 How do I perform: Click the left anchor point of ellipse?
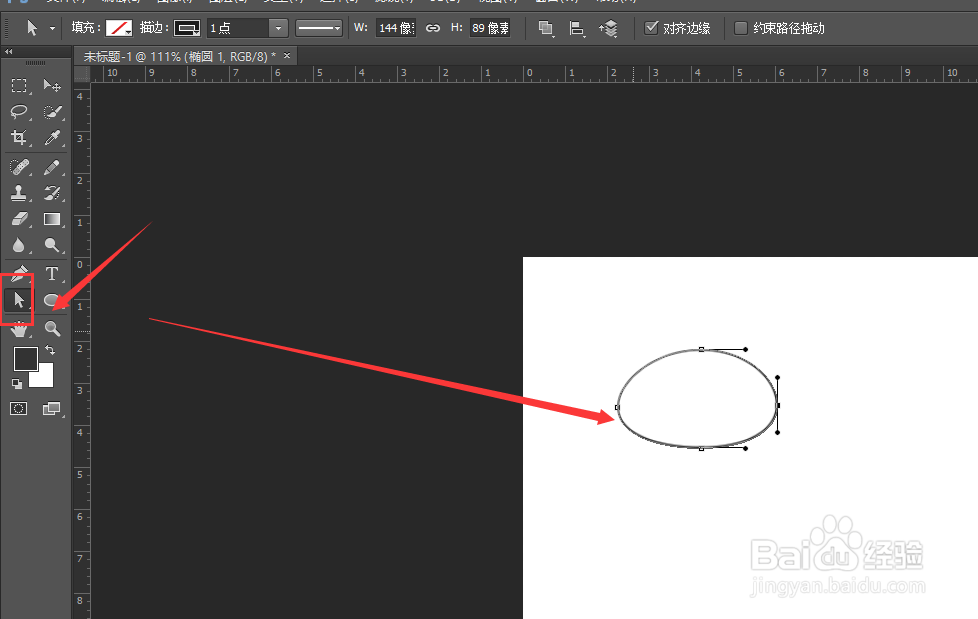click(x=617, y=407)
